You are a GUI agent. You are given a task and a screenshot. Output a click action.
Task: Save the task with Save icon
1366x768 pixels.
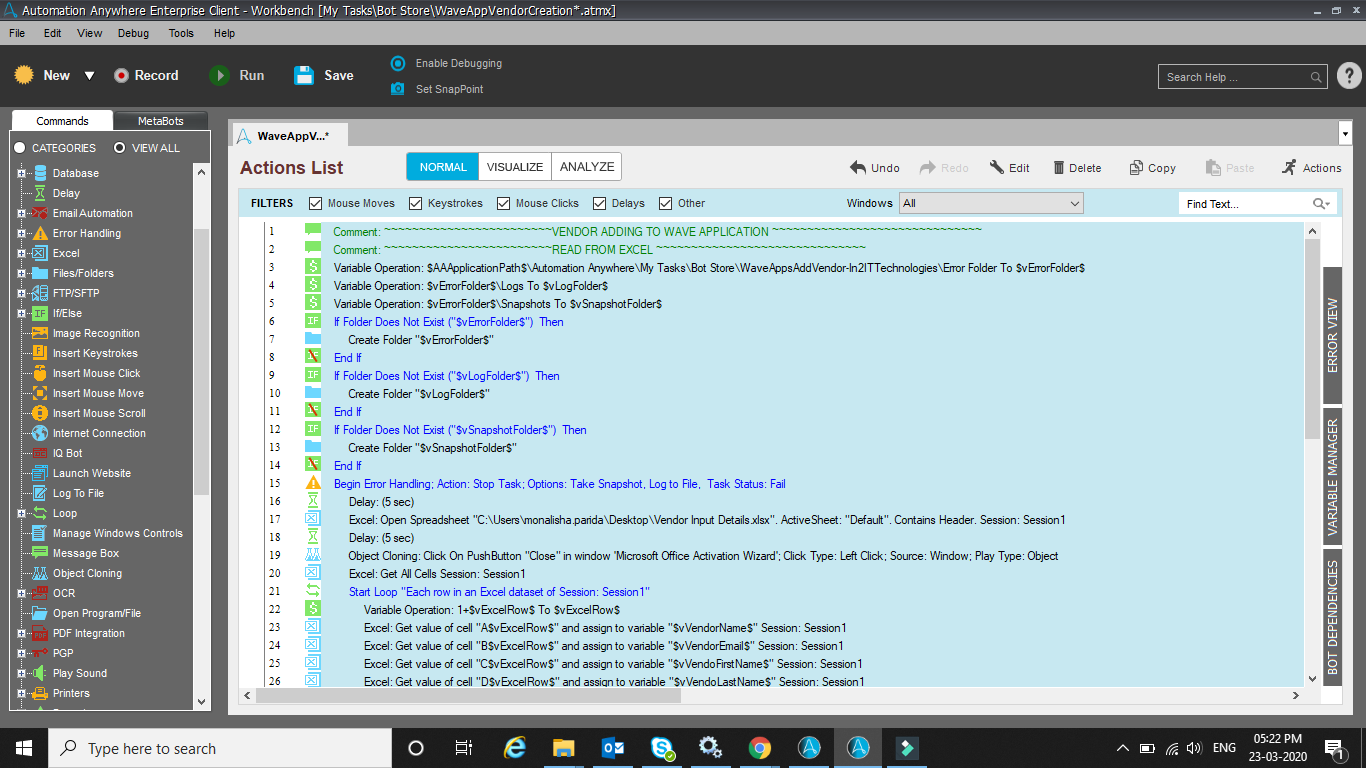point(304,75)
